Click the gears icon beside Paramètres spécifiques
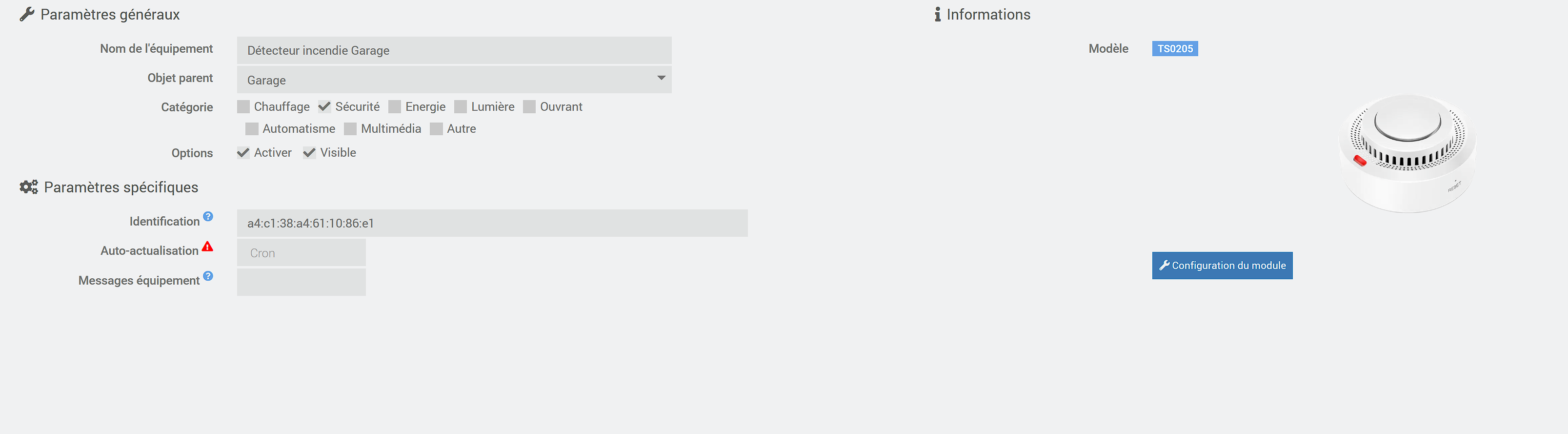The height and width of the screenshot is (434, 1568). coord(29,187)
